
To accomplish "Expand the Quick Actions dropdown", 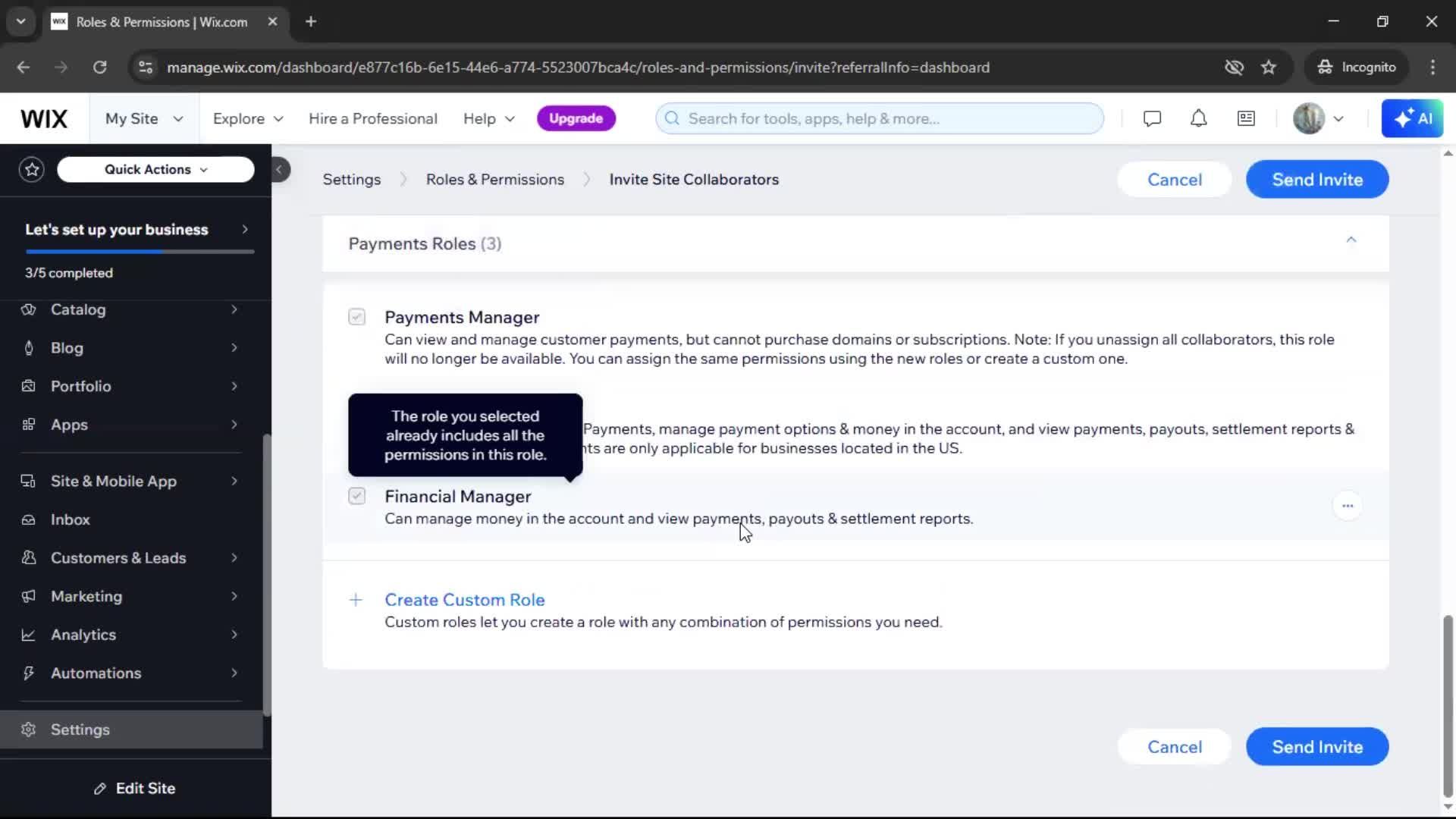I will point(155,169).
